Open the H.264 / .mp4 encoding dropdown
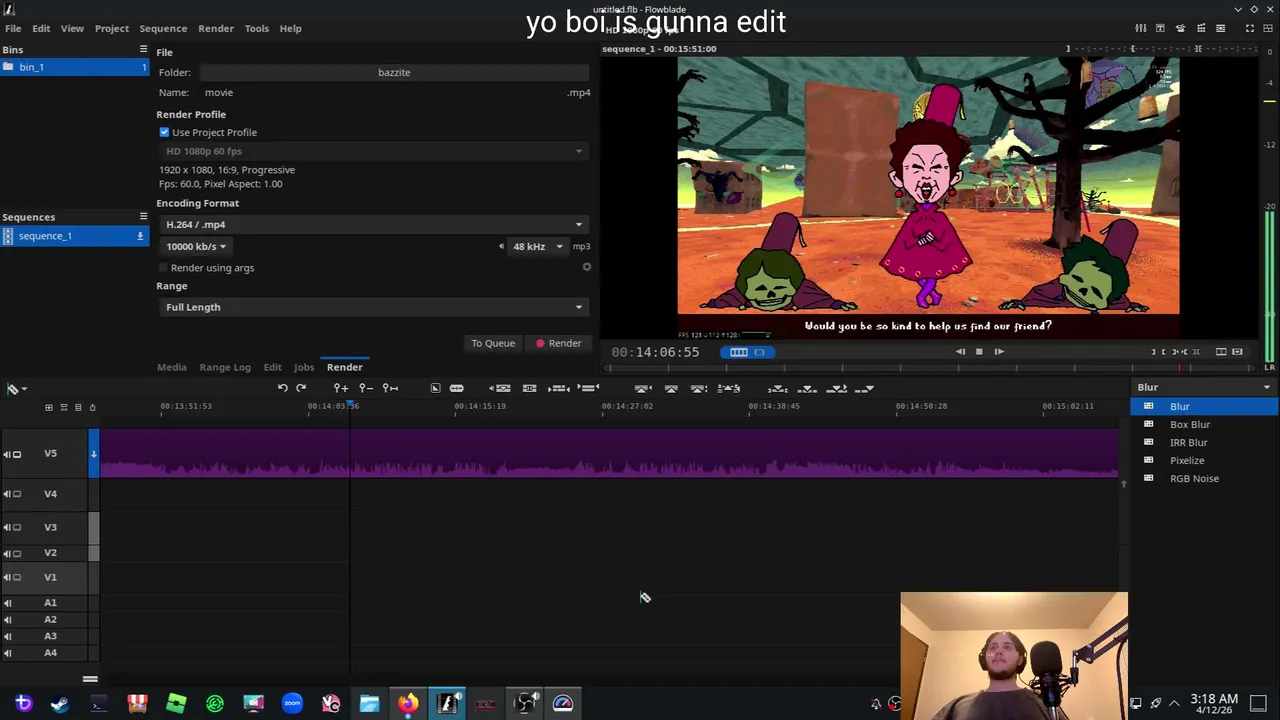The width and height of the screenshot is (1280, 720). [x=374, y=224]
